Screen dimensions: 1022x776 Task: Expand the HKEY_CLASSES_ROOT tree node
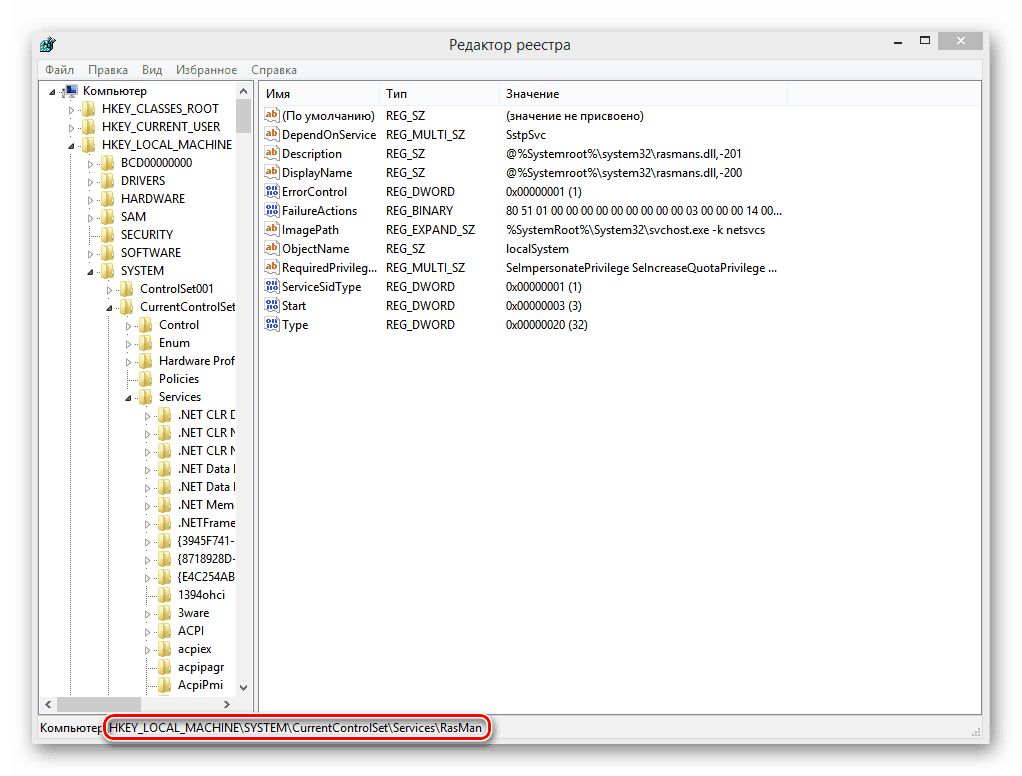coord(72,110)
